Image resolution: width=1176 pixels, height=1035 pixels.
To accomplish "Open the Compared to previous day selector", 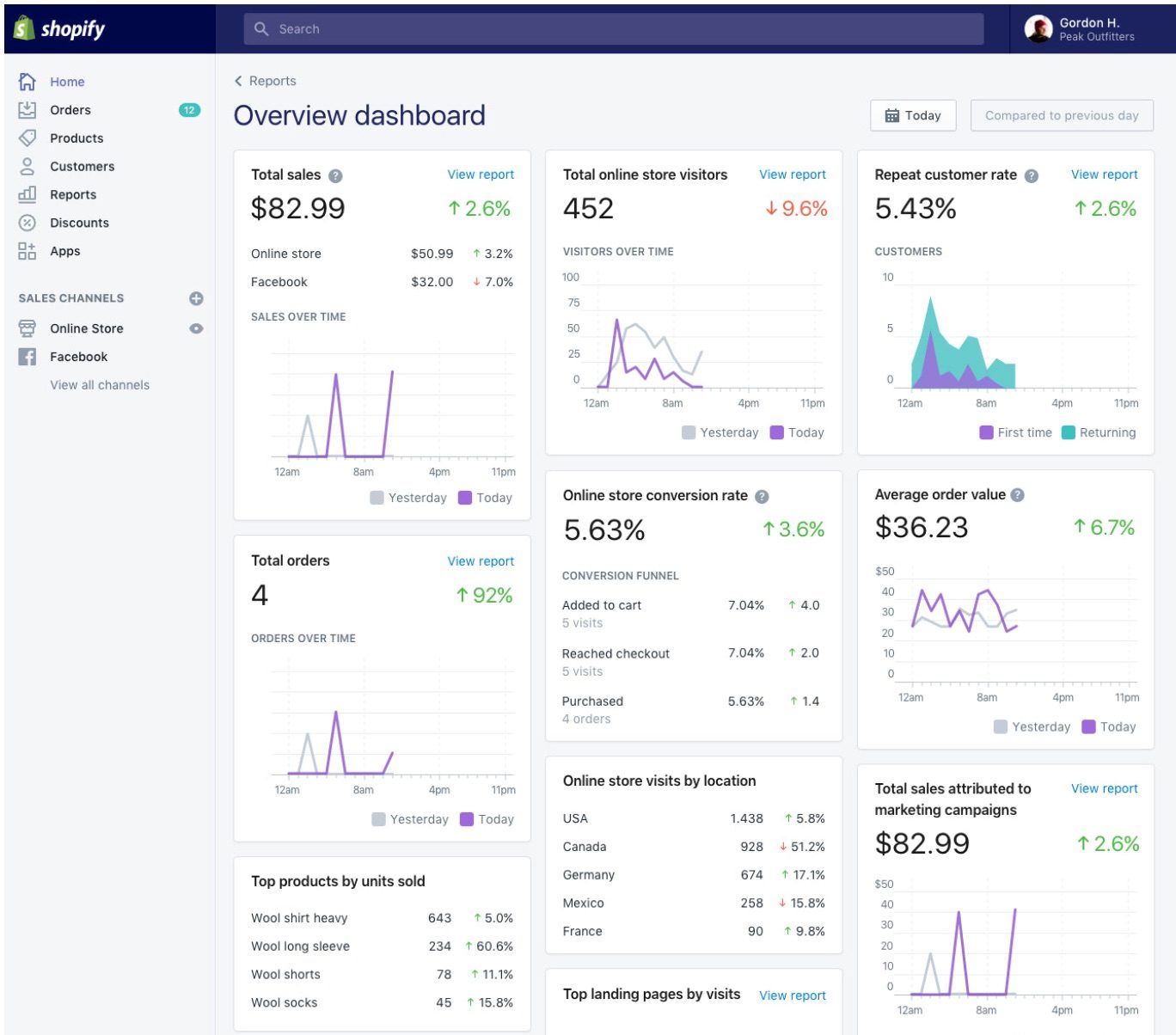I will (x=1062, y=114).
